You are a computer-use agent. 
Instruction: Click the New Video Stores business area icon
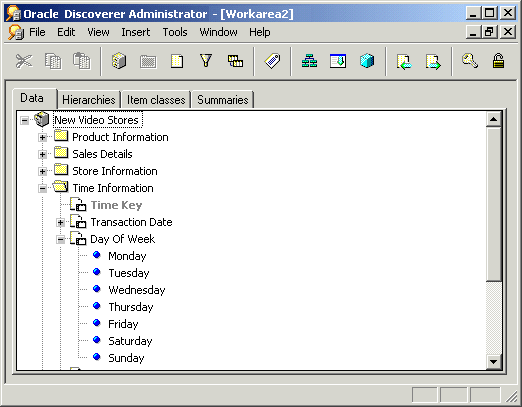tap(42, 119)
